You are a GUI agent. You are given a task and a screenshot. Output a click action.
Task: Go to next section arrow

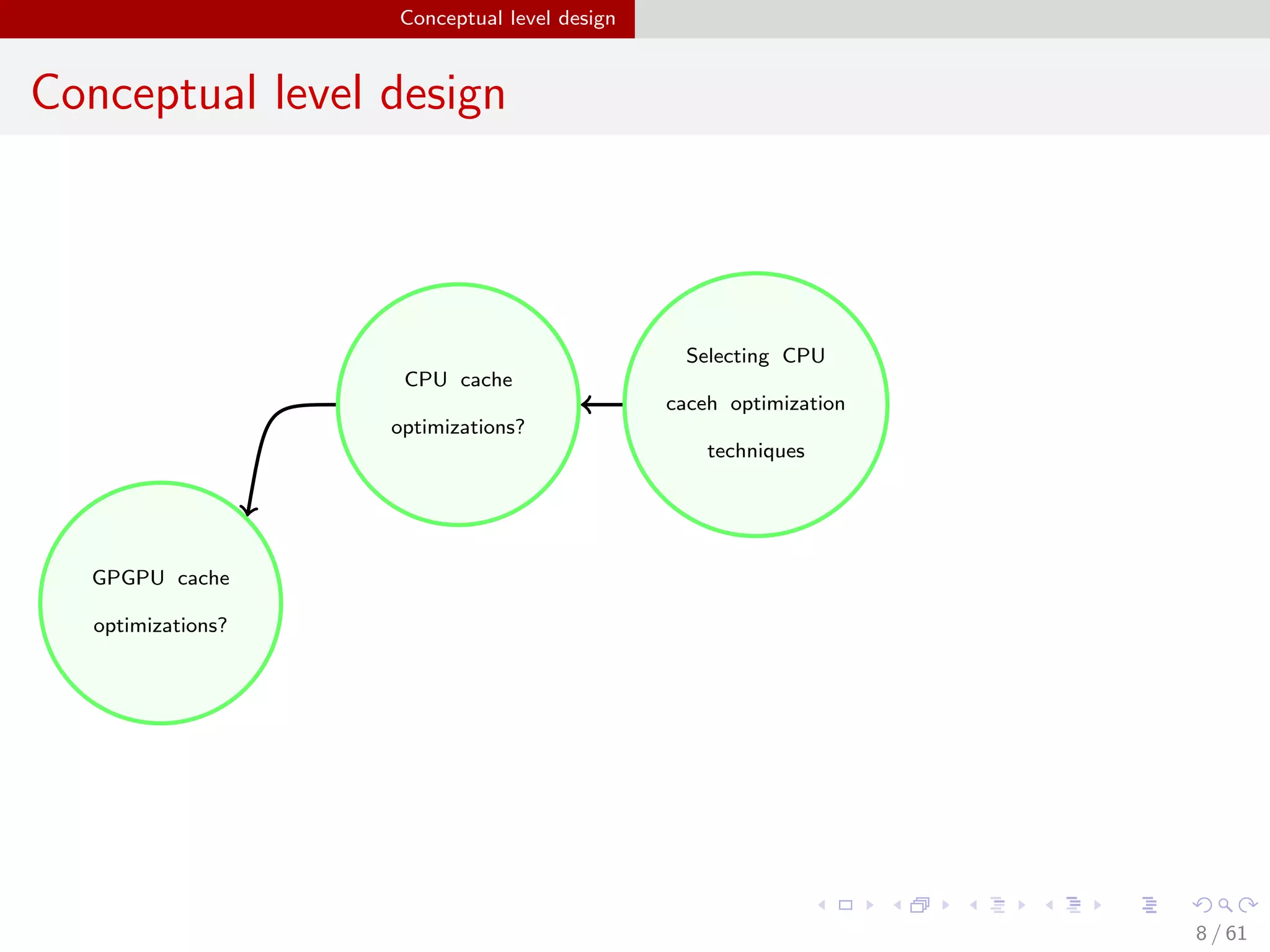click(1098, 905)
